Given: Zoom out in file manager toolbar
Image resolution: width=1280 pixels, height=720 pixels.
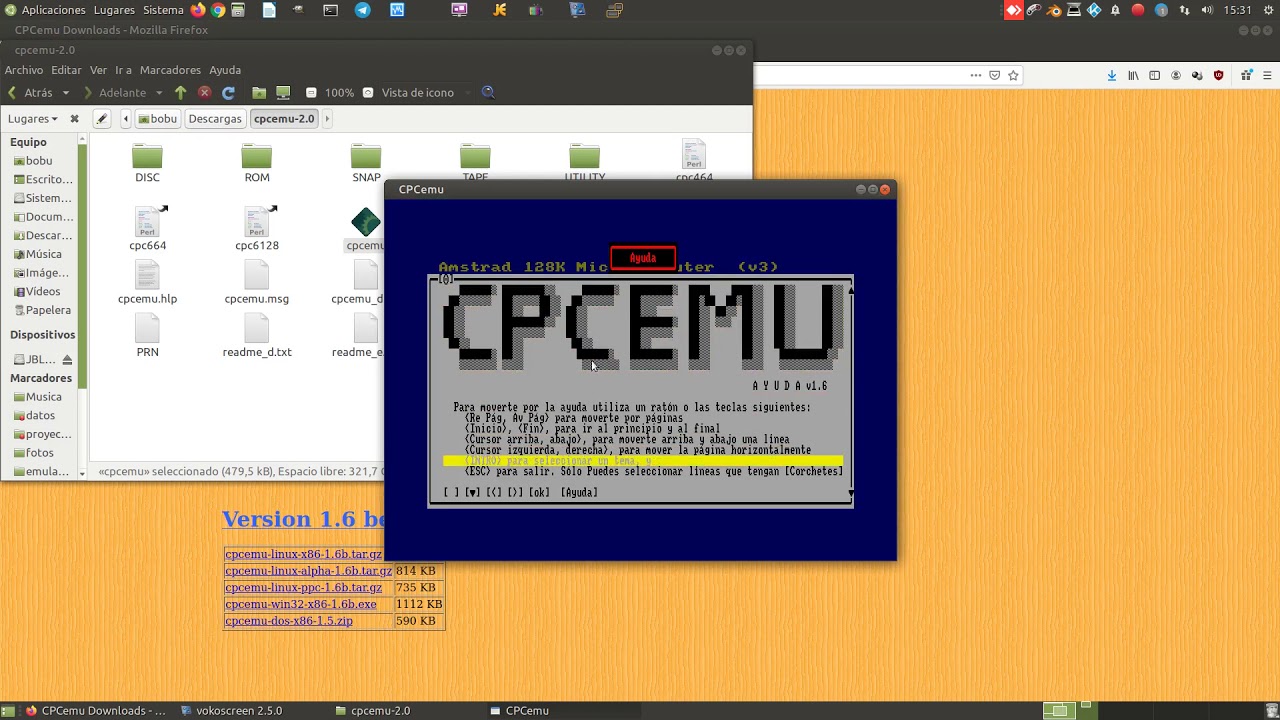Looking at the screenshot, I should pos(311,92).
